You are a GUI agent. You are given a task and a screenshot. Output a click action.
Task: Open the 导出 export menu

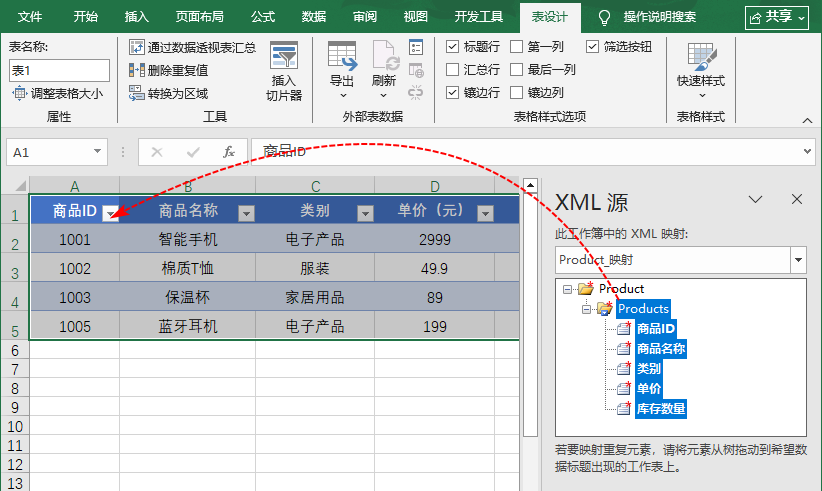(342, 71)
